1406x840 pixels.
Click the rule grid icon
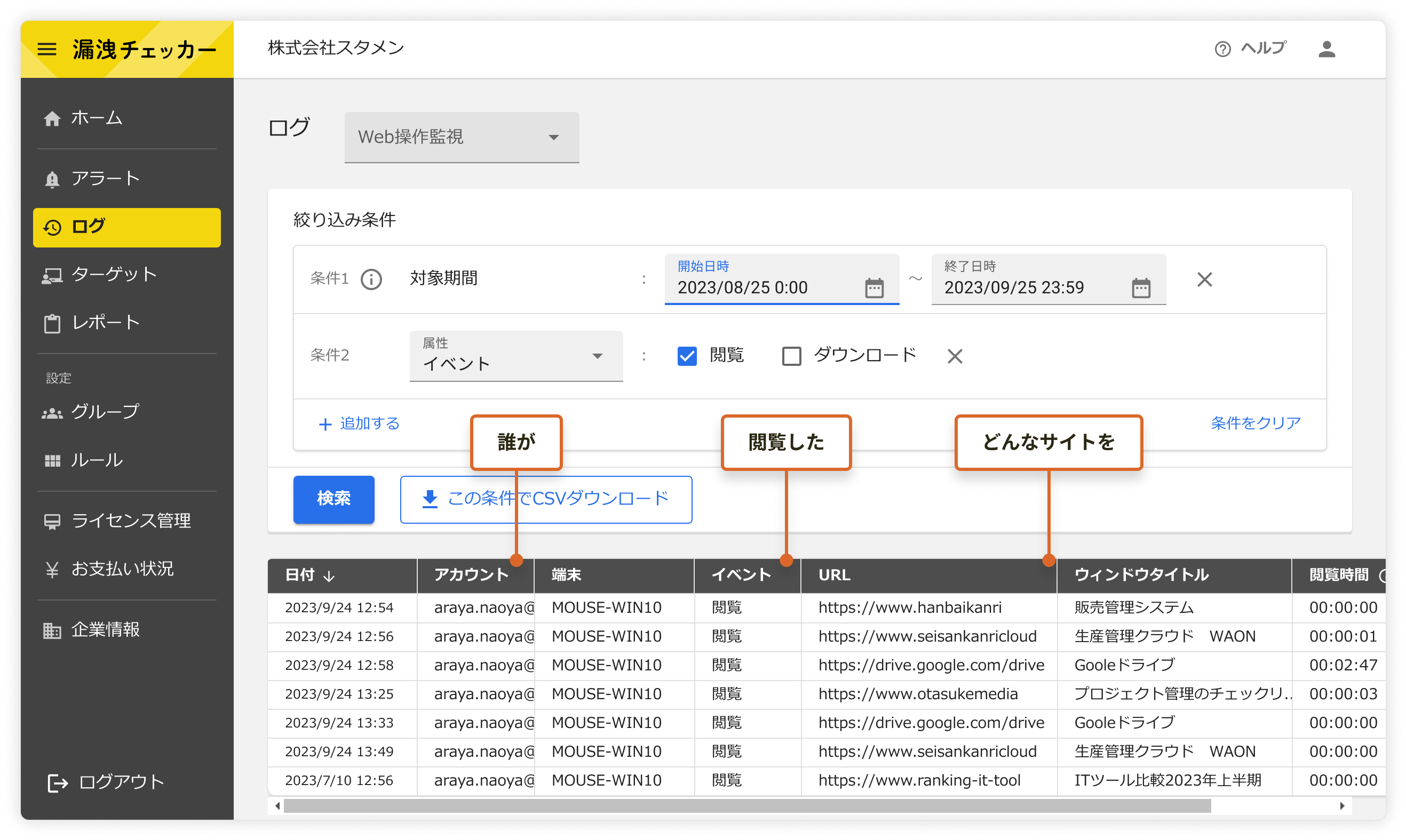pos(52,460)
